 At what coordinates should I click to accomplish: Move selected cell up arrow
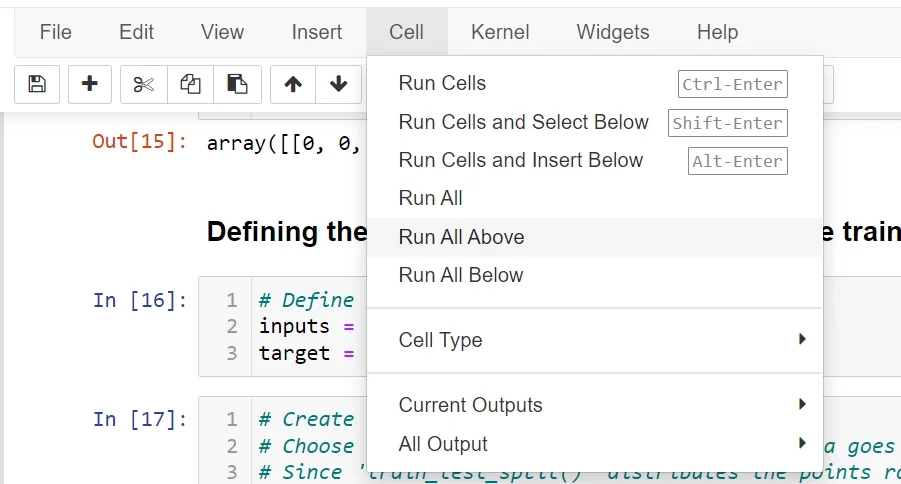(293, 84)
